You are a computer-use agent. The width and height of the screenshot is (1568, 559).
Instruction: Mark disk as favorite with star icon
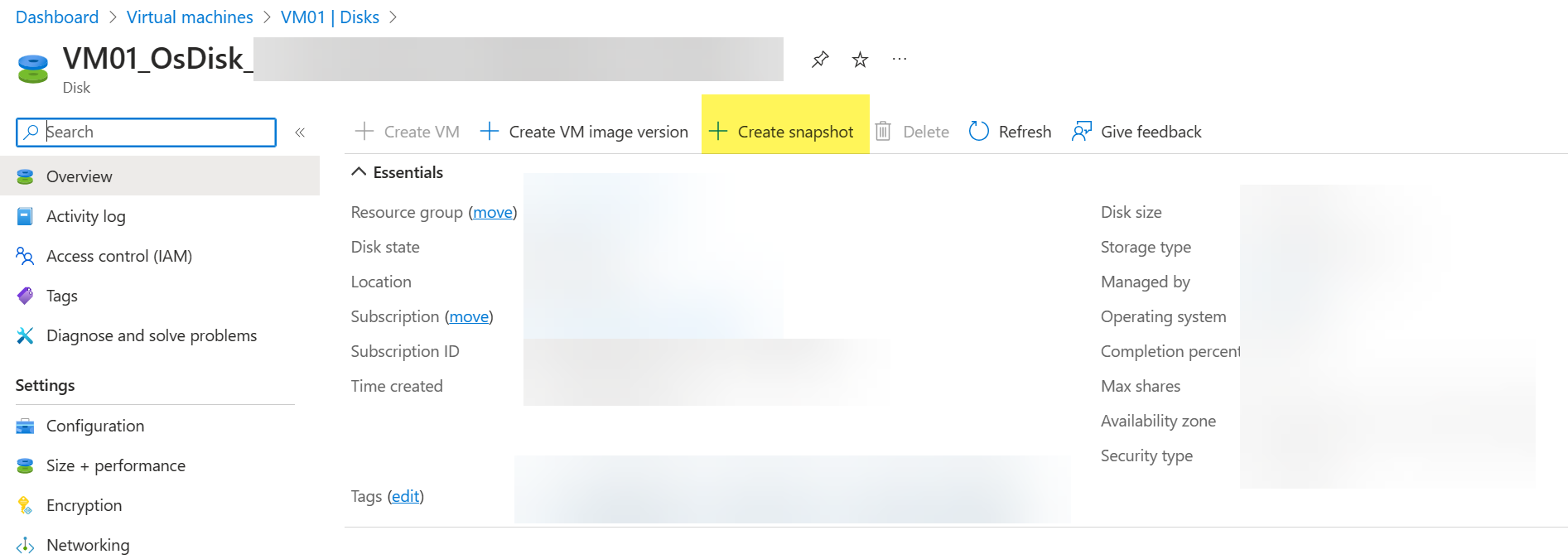(x=860, y=60)
